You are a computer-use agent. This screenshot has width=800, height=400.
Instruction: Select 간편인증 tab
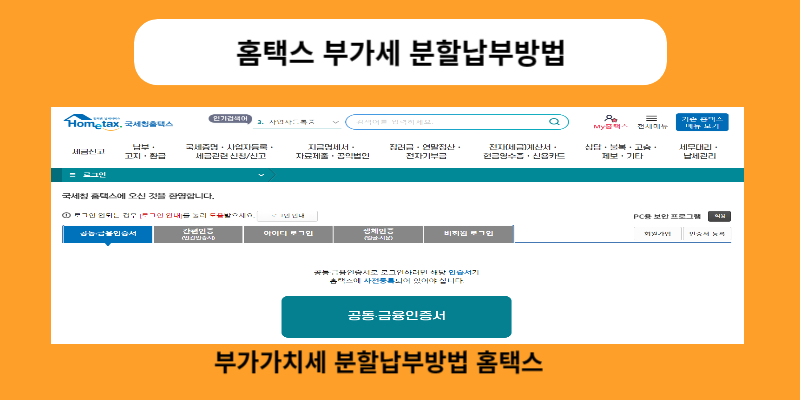[x=198, y=234]
